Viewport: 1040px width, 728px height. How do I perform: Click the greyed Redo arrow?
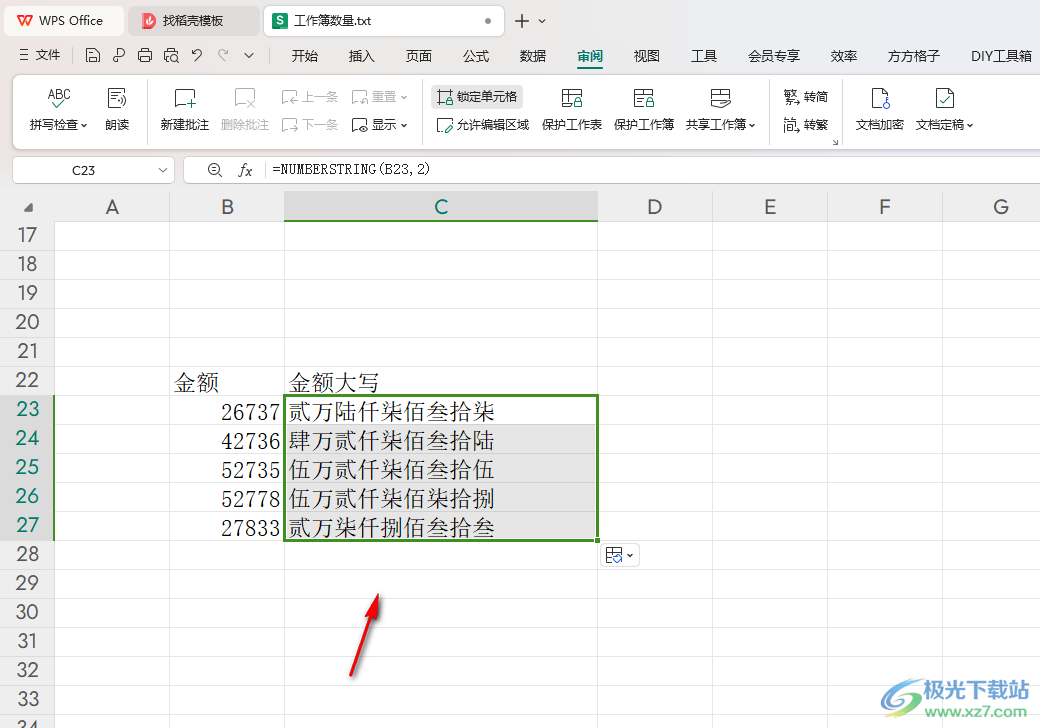pyautogui.click(x=224, y=56)
